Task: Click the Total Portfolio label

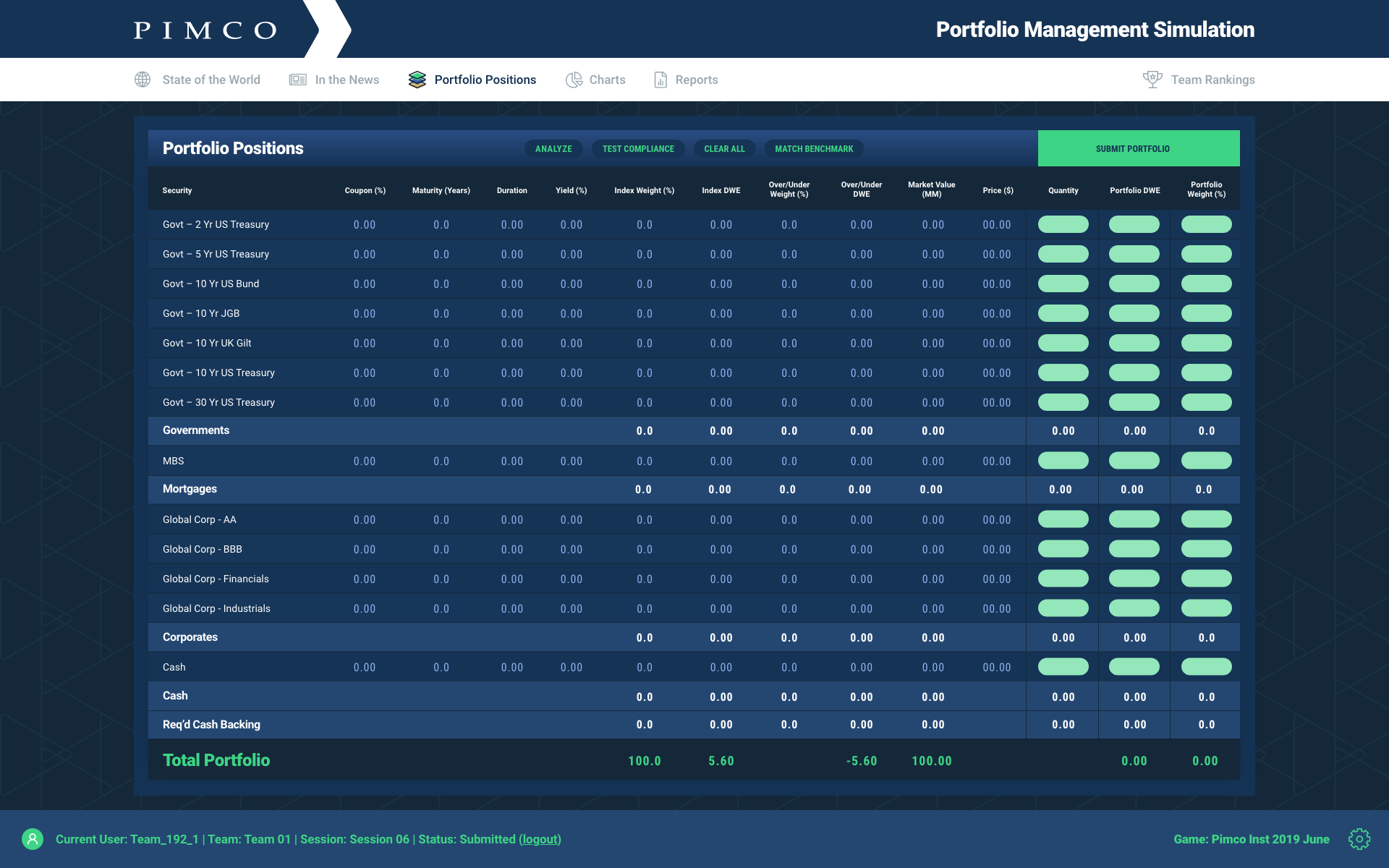Action: click(216, 760)
